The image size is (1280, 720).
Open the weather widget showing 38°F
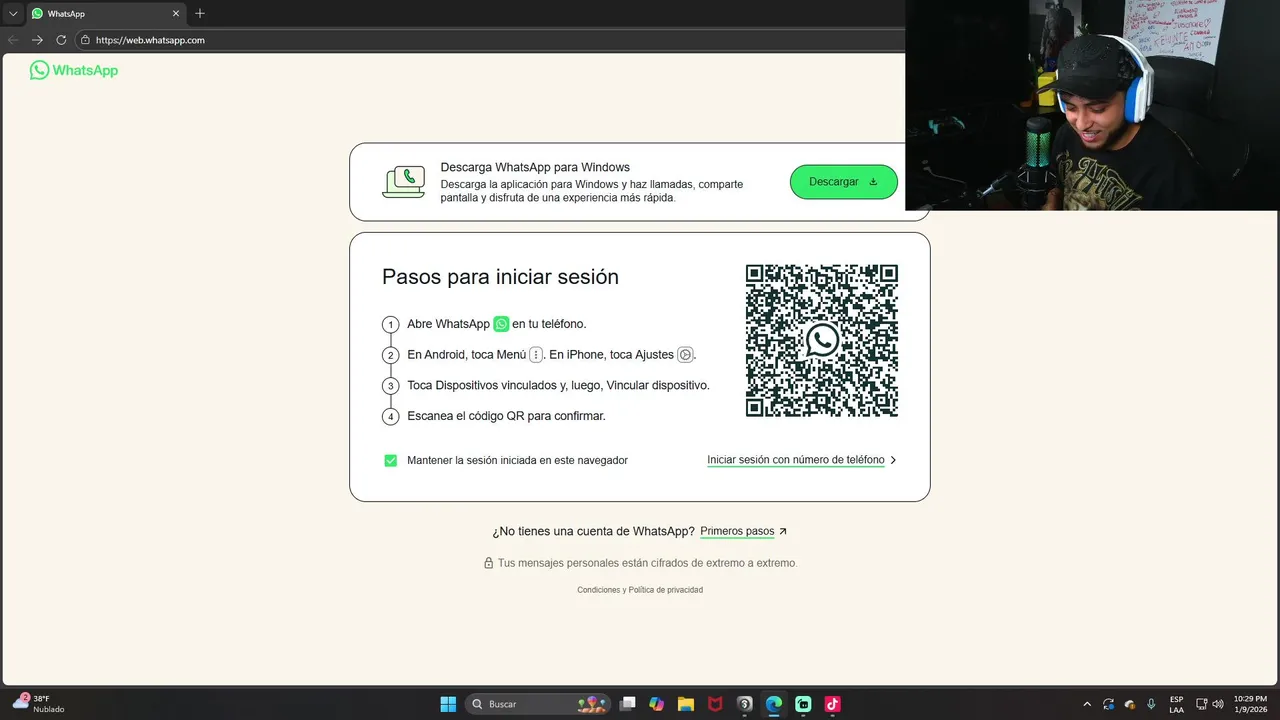(38, 704)
